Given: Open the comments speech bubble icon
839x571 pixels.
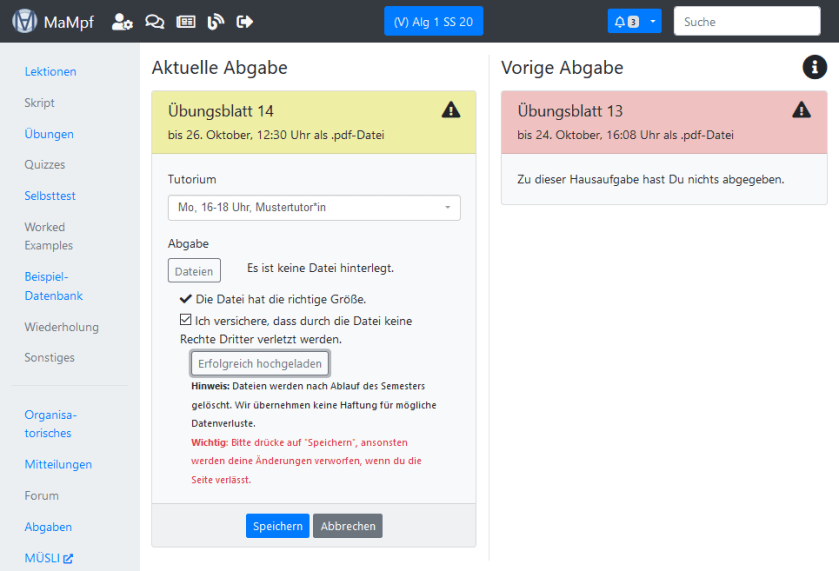Looking at the screenshot, I should tap(154, 21).
